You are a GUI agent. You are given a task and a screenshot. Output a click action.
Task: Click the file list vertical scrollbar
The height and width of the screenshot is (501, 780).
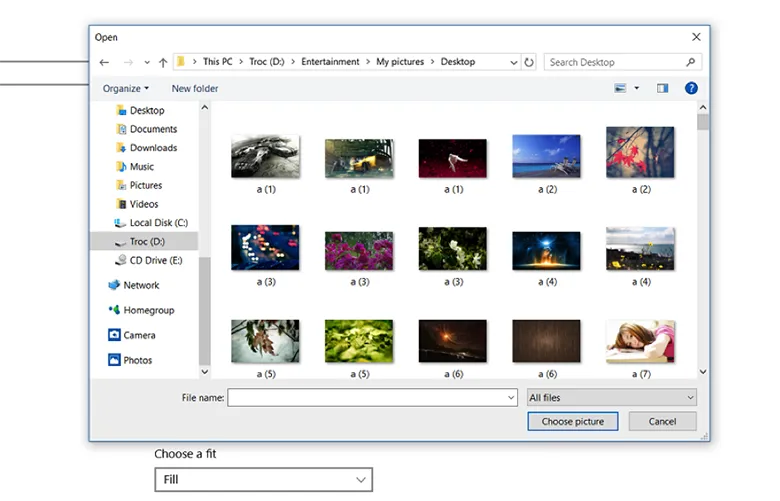click(703, 240)
